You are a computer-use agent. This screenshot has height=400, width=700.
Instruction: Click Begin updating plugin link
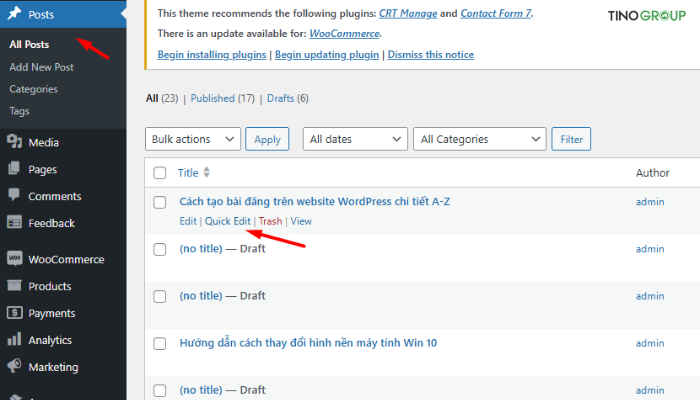(327, 54)
